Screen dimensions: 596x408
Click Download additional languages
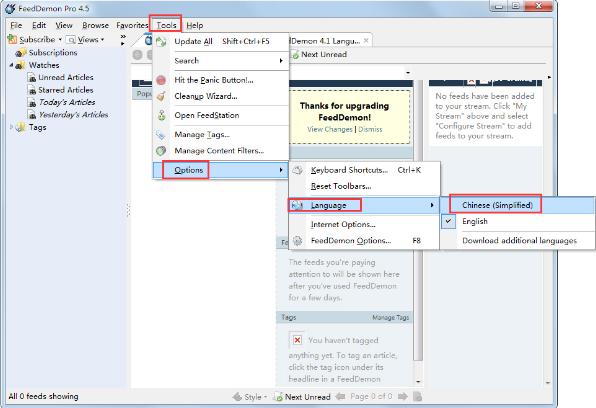(519, 241)
